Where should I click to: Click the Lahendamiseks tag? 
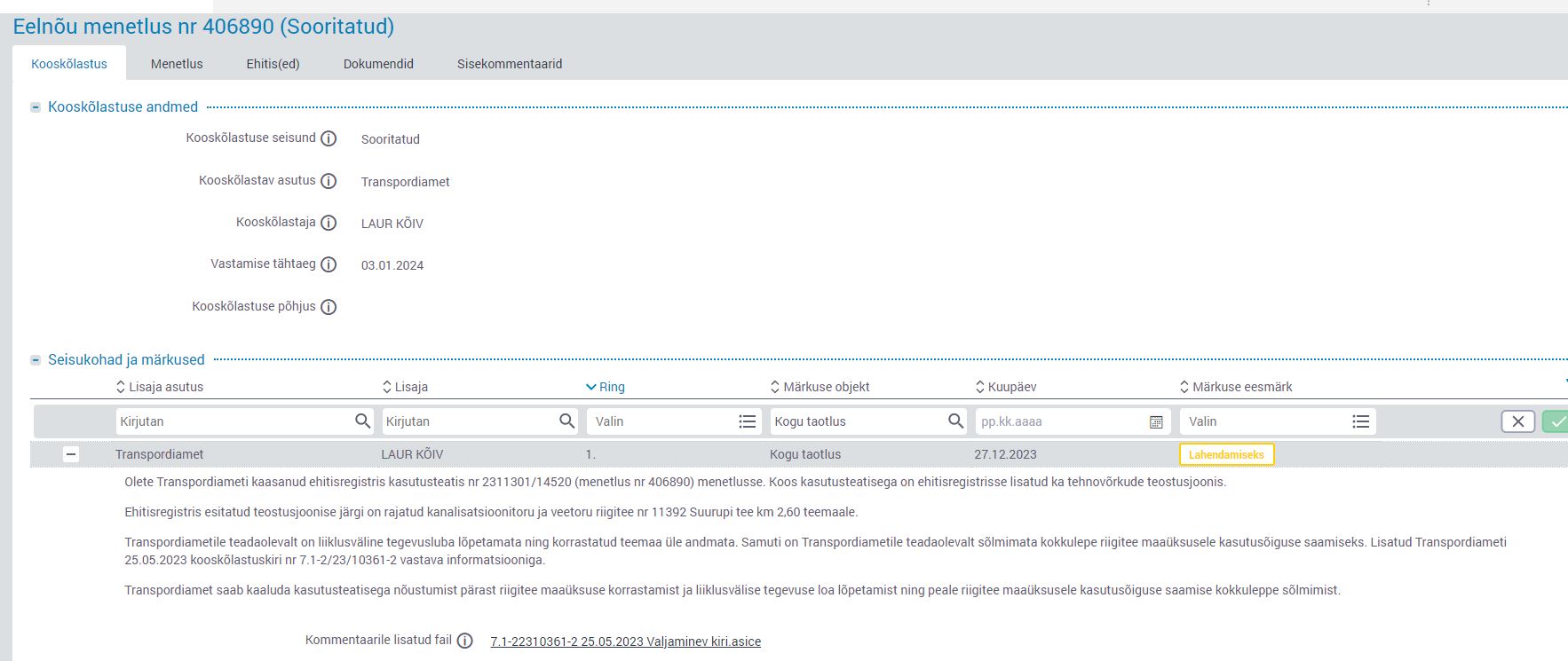point(1226,454)
